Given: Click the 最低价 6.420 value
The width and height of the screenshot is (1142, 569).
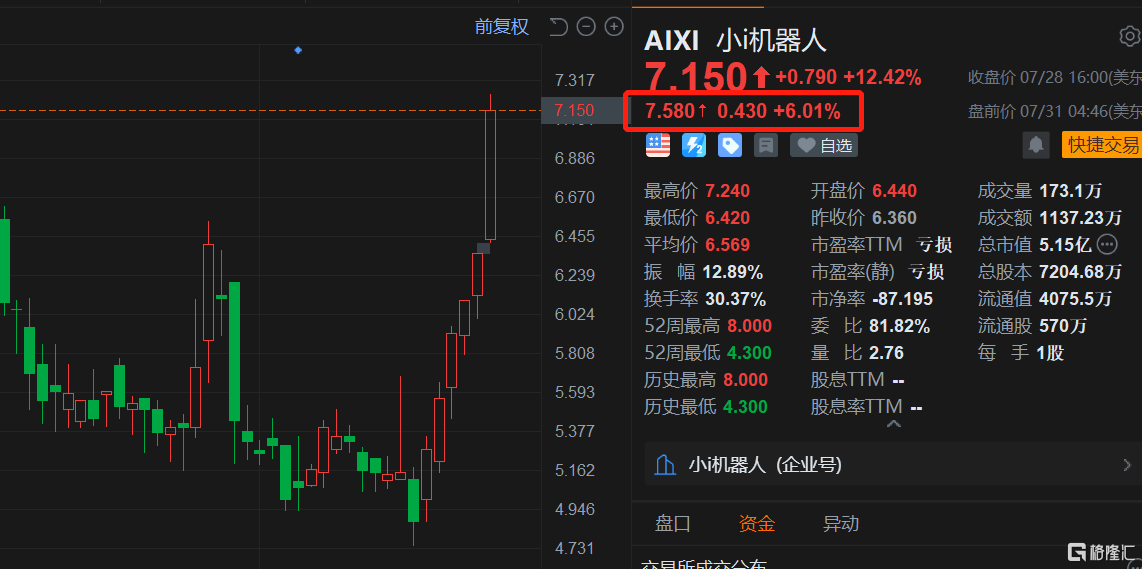Looking at the screenshot, I should 727,218.
